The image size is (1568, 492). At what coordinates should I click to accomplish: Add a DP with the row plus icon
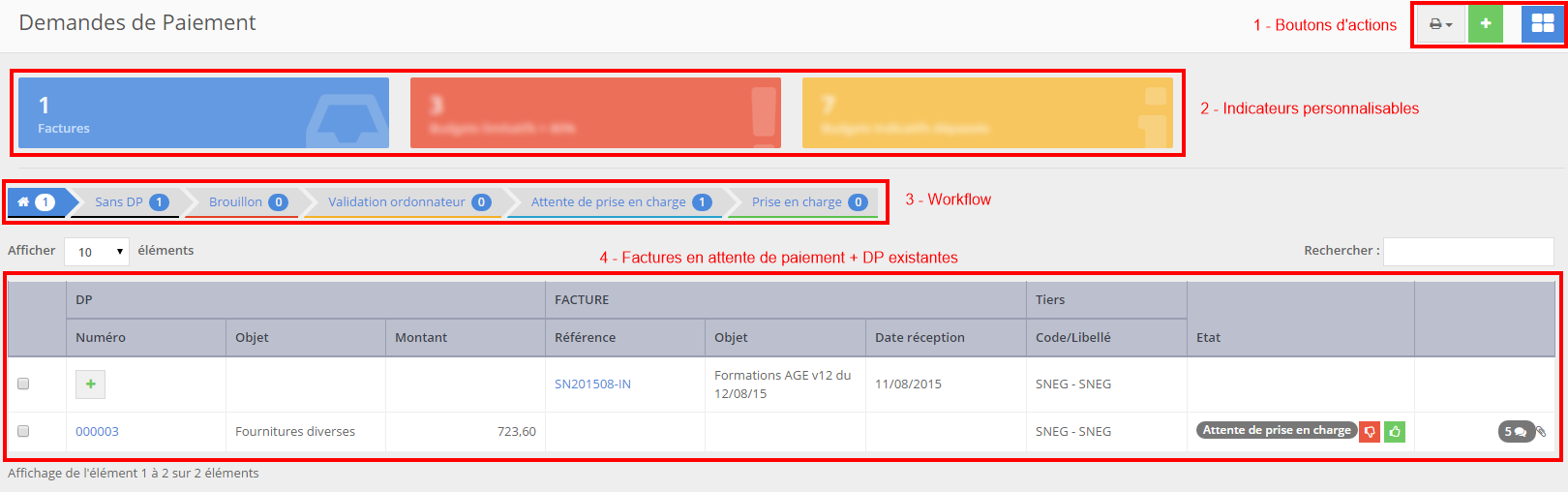90,384
